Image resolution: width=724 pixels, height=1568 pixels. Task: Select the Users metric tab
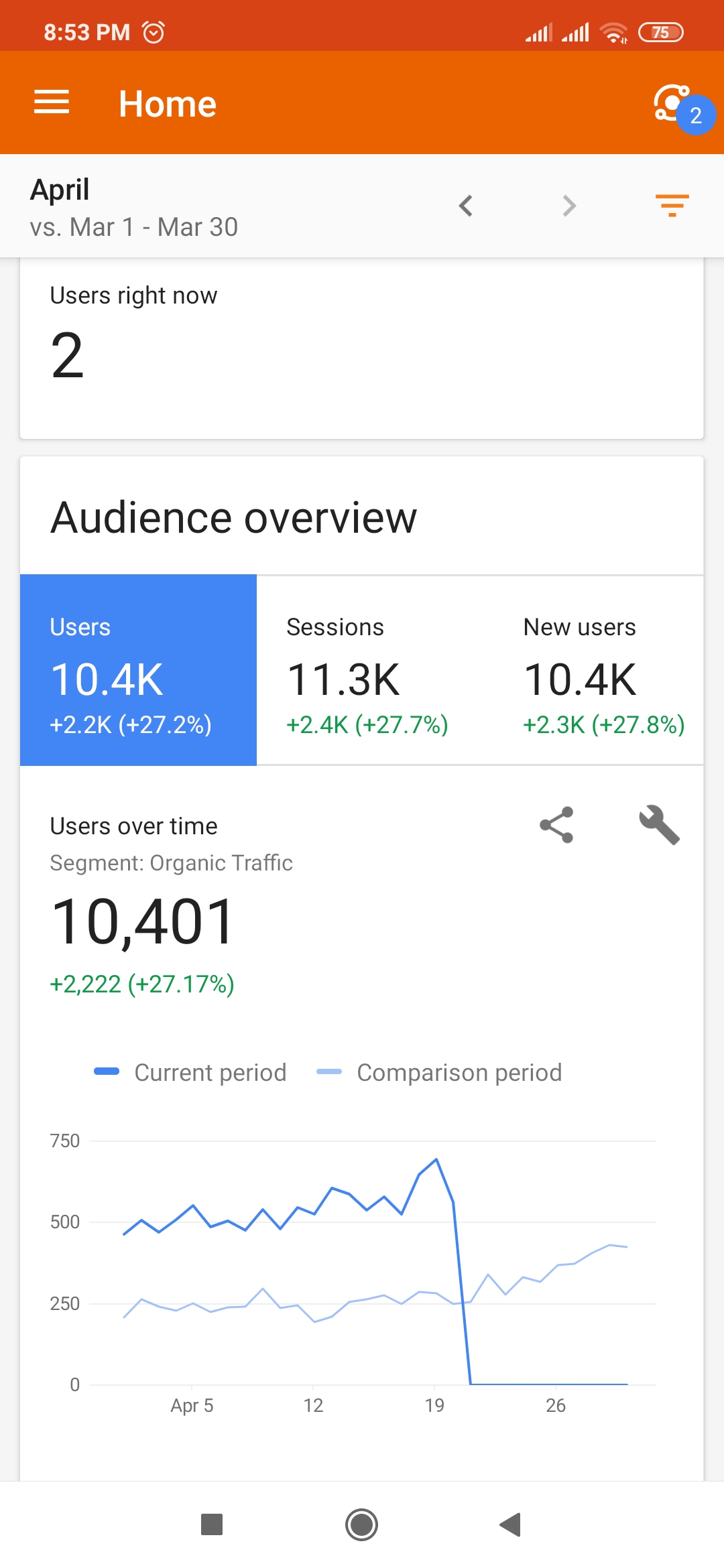[138, 670]
